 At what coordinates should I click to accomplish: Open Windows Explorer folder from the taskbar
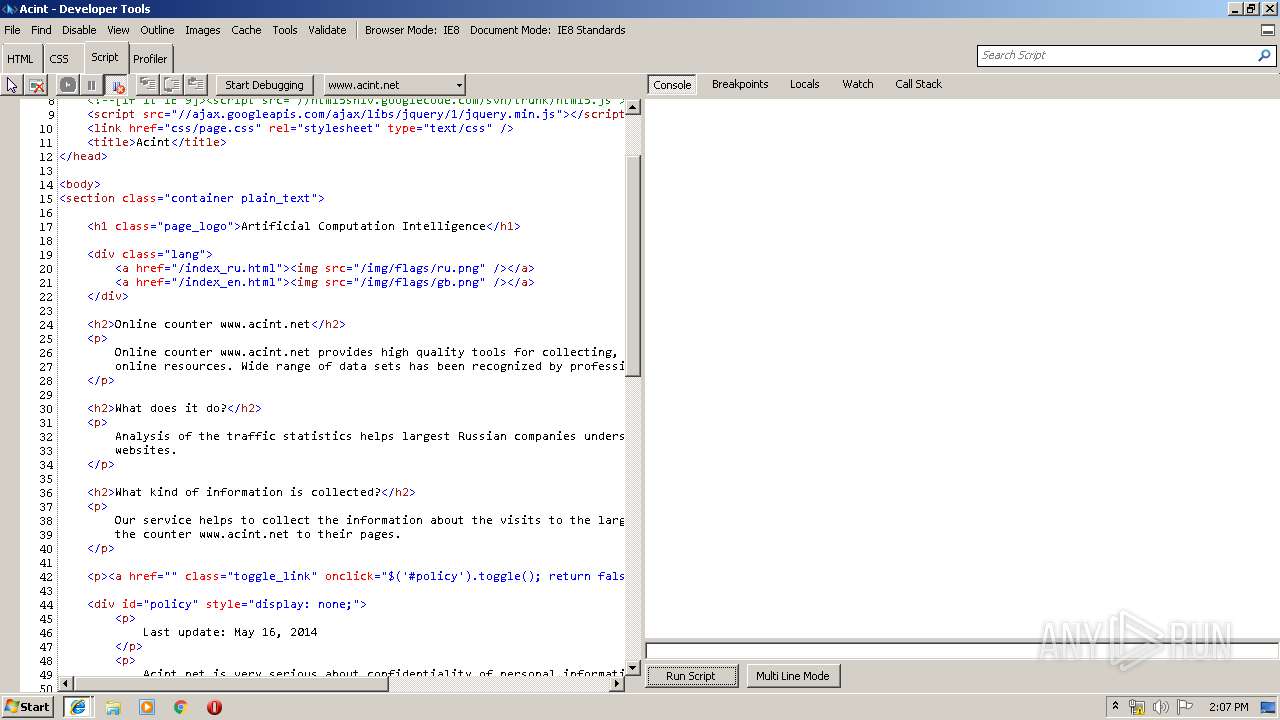point(113,707)
